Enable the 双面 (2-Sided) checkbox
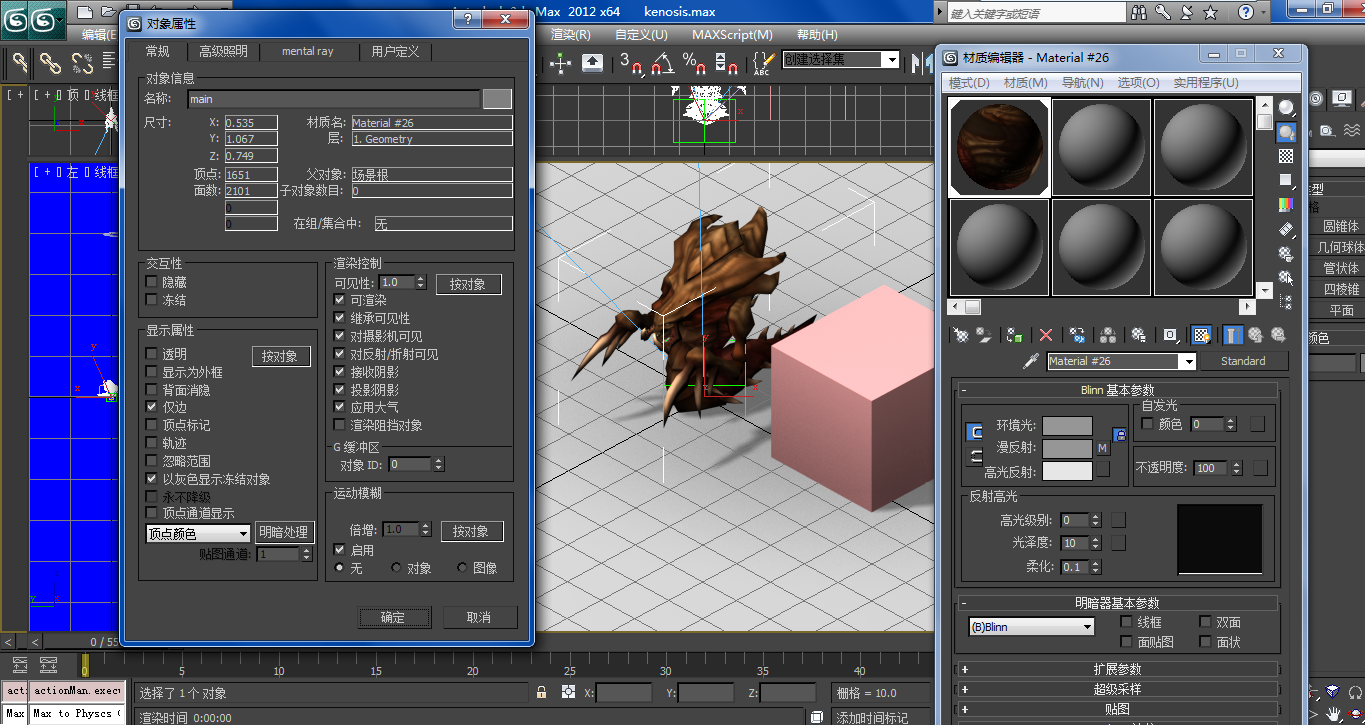The width and height of the screenshot is (1365, 725). (1206, 622)
